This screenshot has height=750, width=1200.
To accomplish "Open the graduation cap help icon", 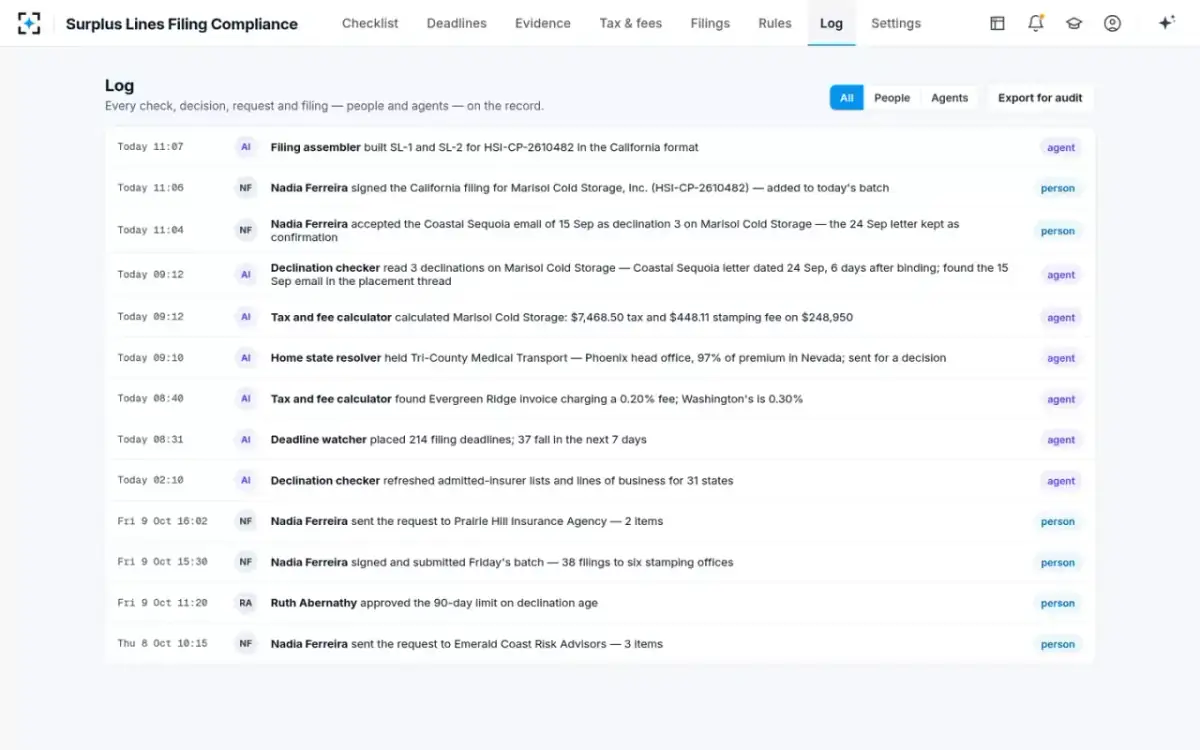I will 1074,23.
